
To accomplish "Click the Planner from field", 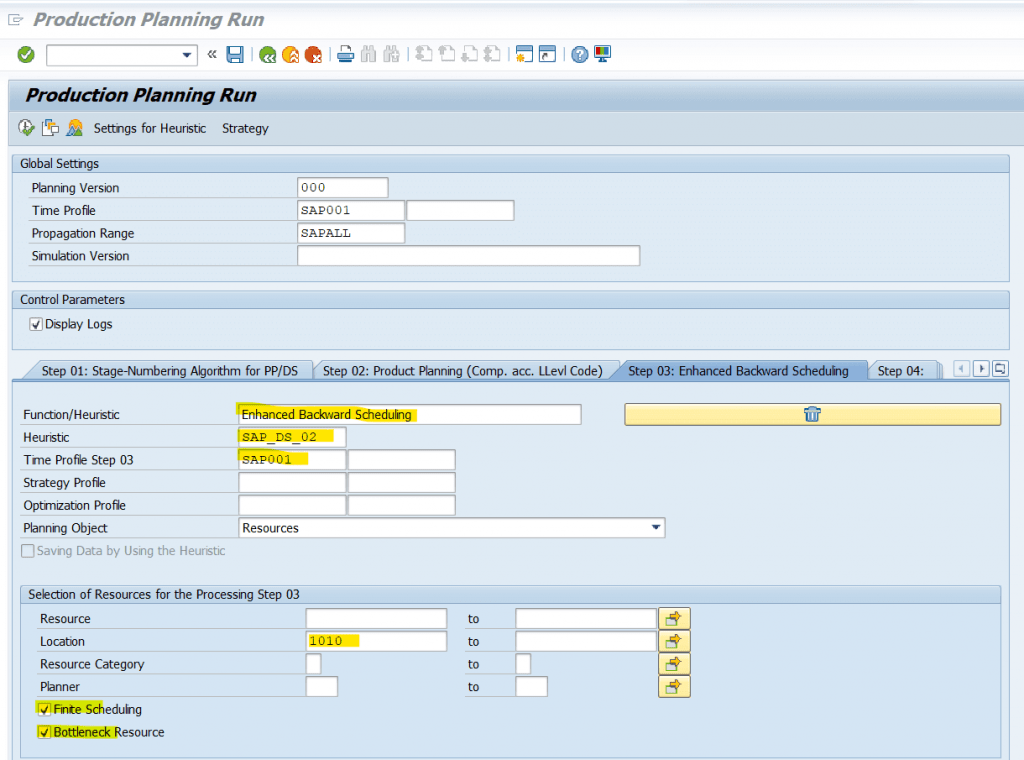I will [321, 687].
